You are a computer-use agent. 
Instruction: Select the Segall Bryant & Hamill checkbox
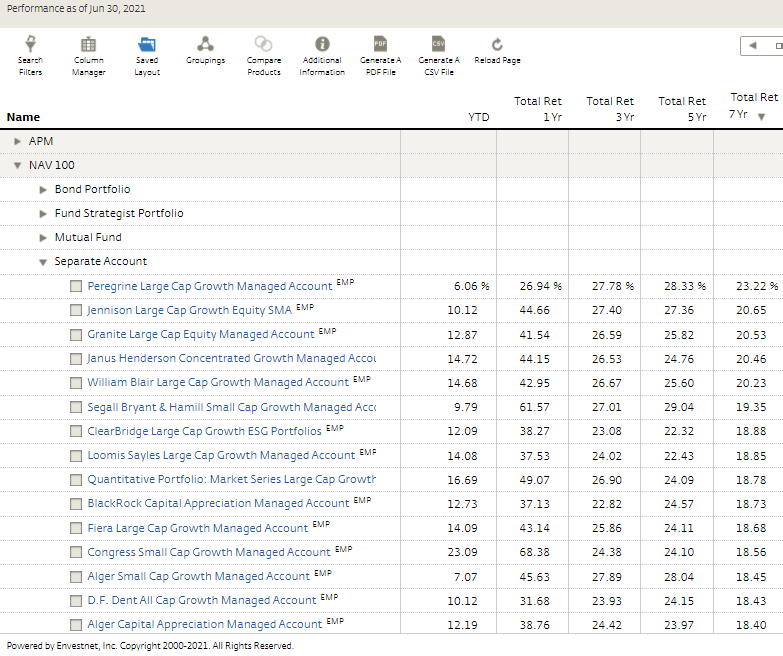(76, 407)
